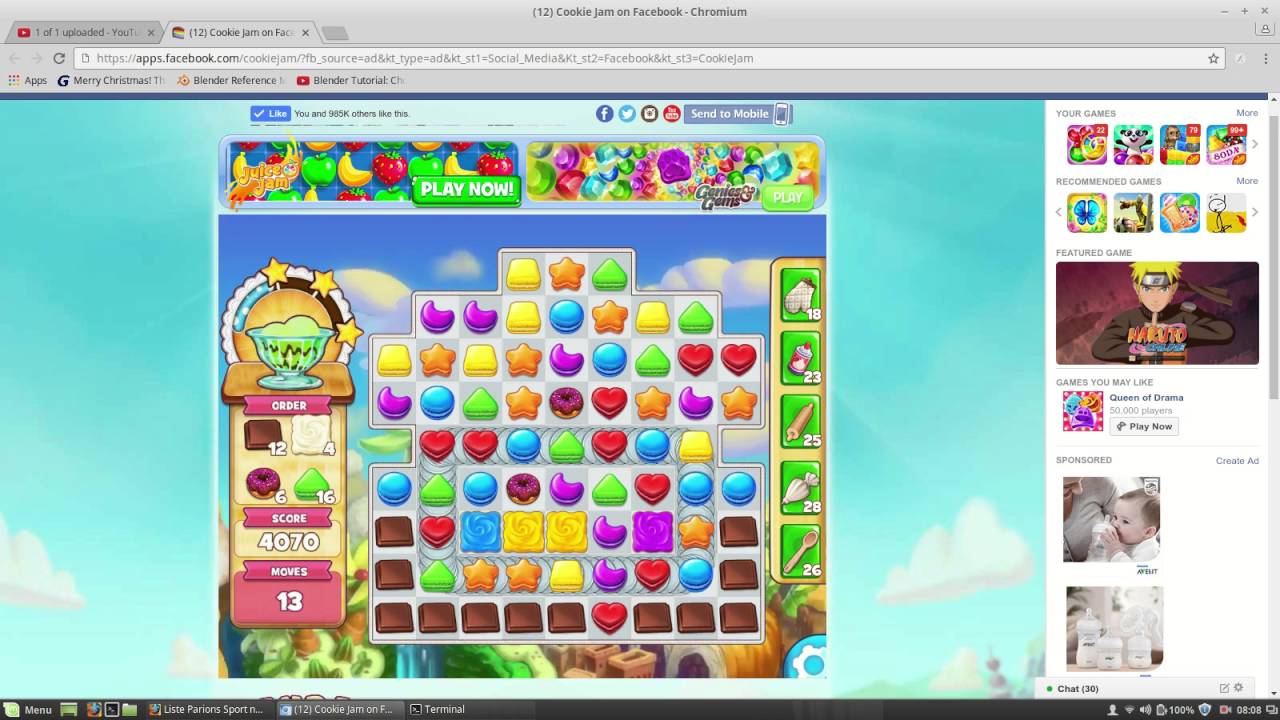Show next recommended games with right arrow
This screenshot has height=720, width=1280.
(x=1255, y=213)
